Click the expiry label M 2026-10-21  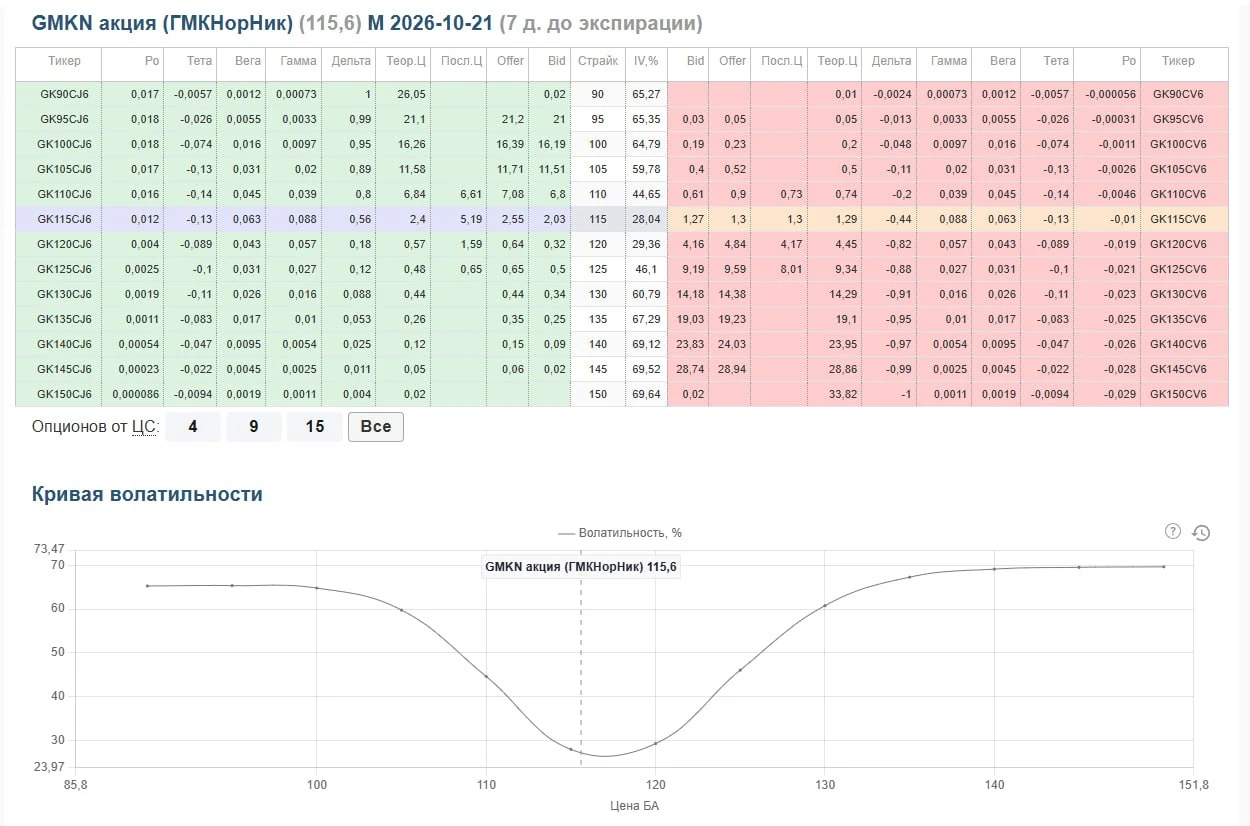point(431,23)
